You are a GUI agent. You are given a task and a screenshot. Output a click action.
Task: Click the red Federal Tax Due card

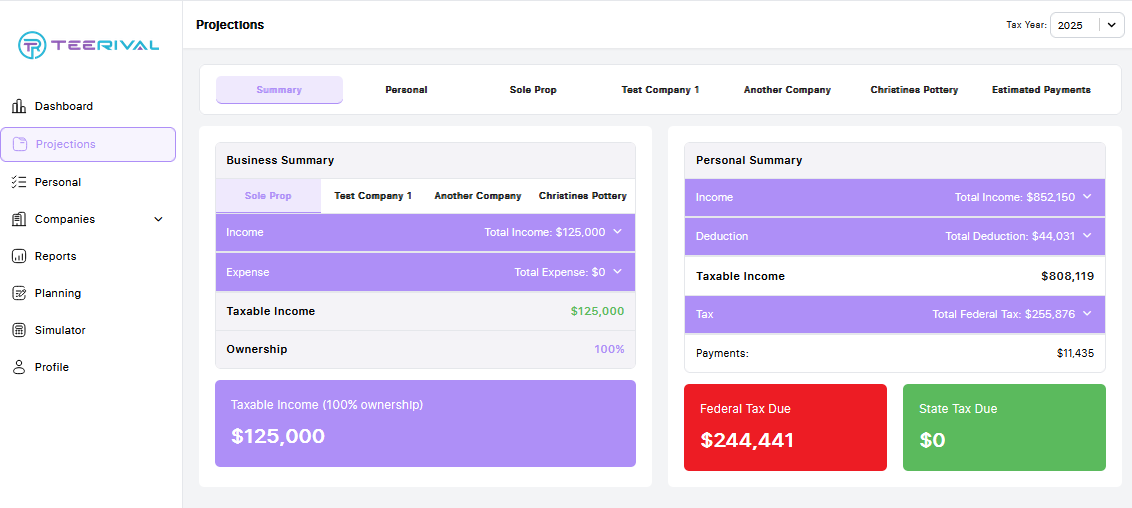(785, 427)
